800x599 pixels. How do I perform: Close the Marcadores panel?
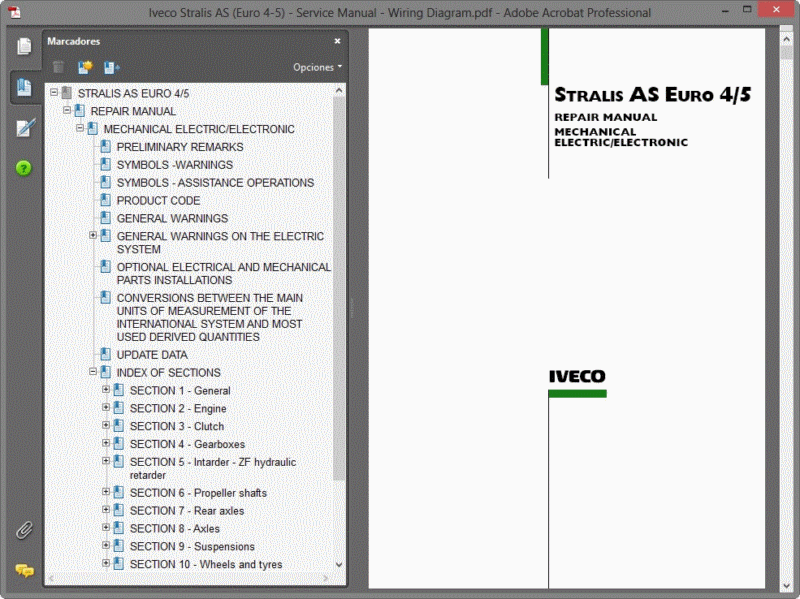coord(337,41)
